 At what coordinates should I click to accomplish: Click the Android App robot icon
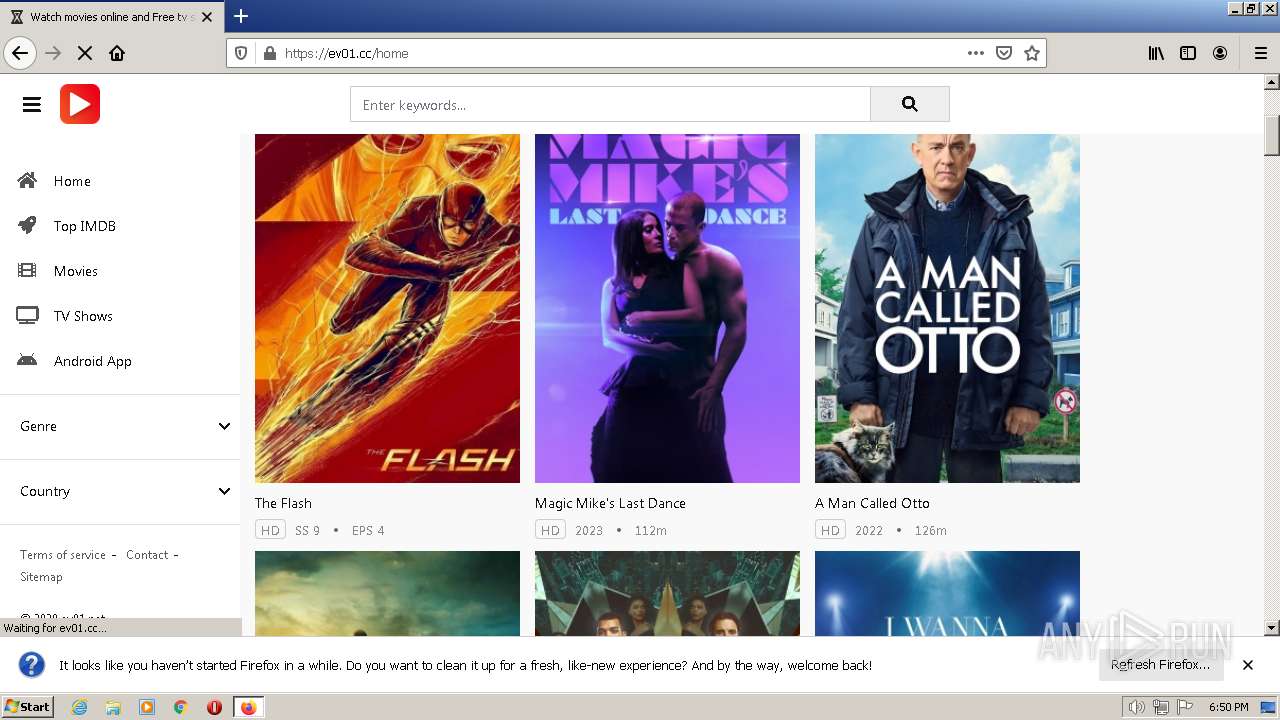click(x=27, y=361)
